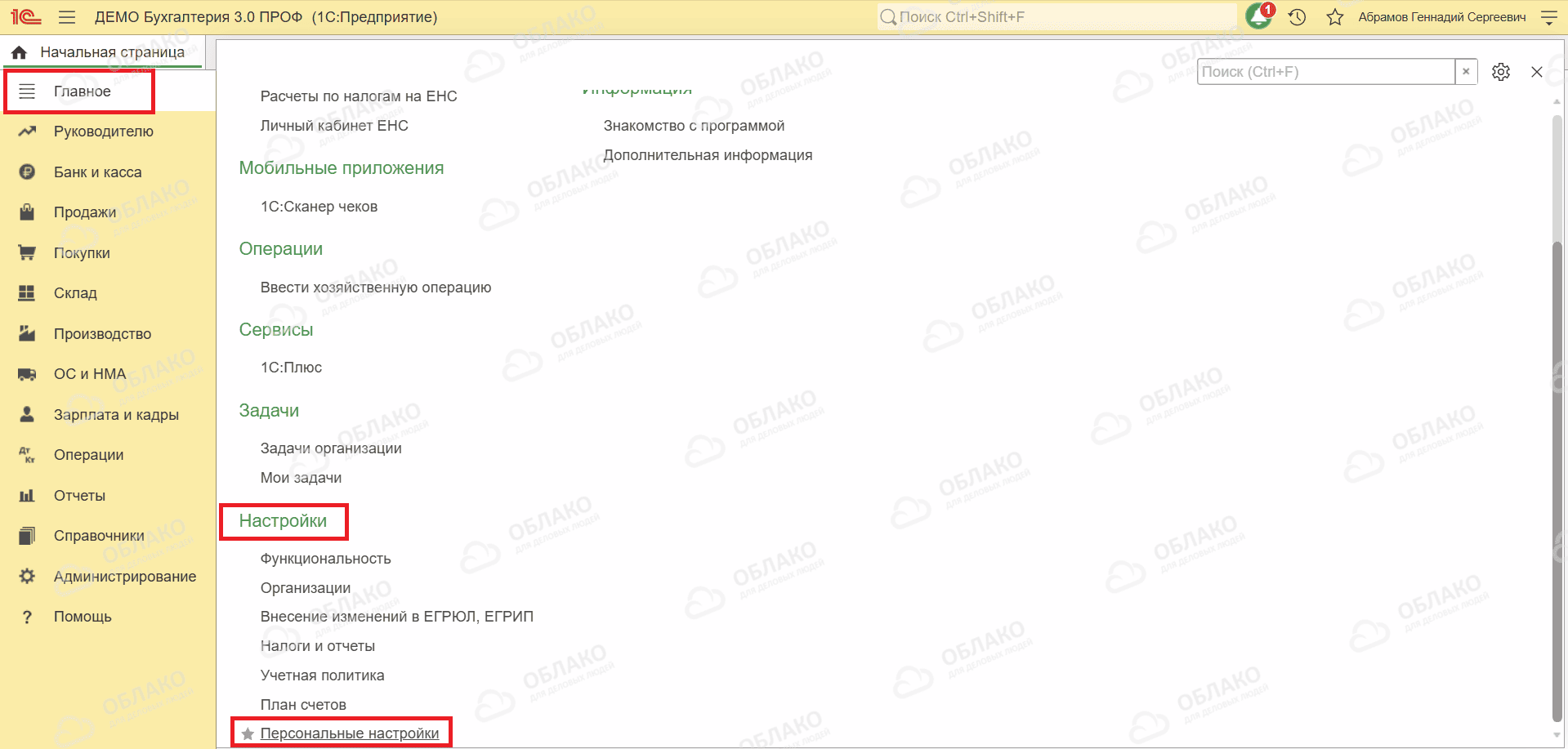The height and width of the screenshot is (749, 1568).
Task: Open Налоги и отчеты link
Action: (318, 646)
